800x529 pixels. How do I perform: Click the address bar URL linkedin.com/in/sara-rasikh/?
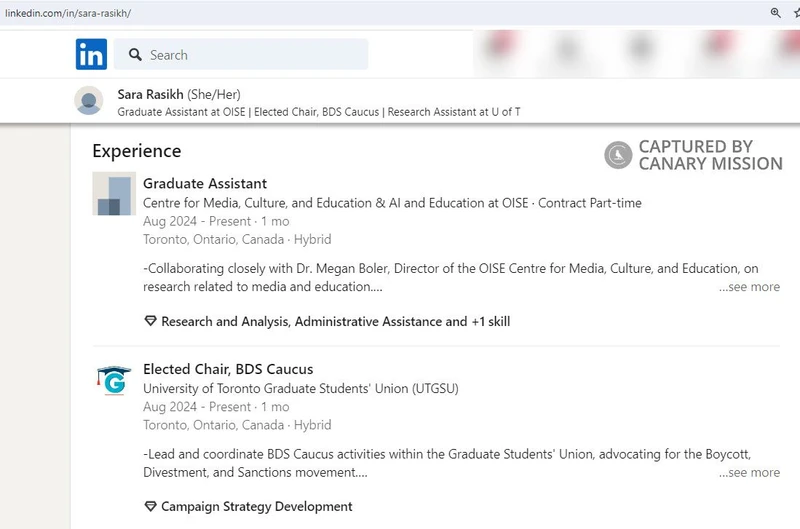(x=68, y=13)
